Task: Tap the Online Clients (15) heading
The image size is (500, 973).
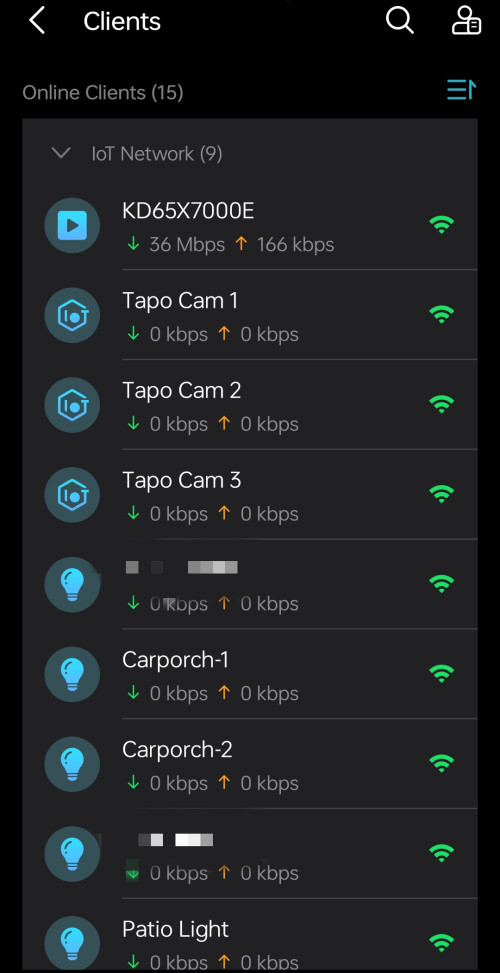Action: pos(103,92)
